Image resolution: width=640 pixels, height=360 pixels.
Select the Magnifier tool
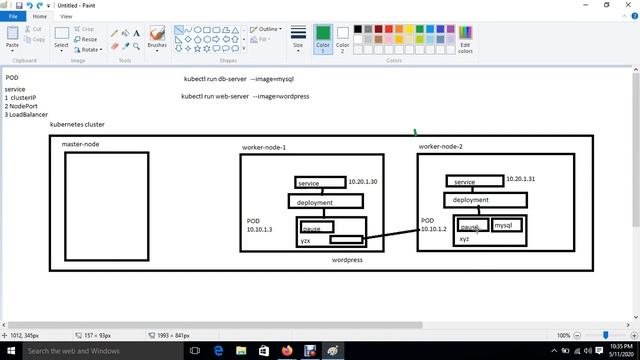tap(136, 47)
